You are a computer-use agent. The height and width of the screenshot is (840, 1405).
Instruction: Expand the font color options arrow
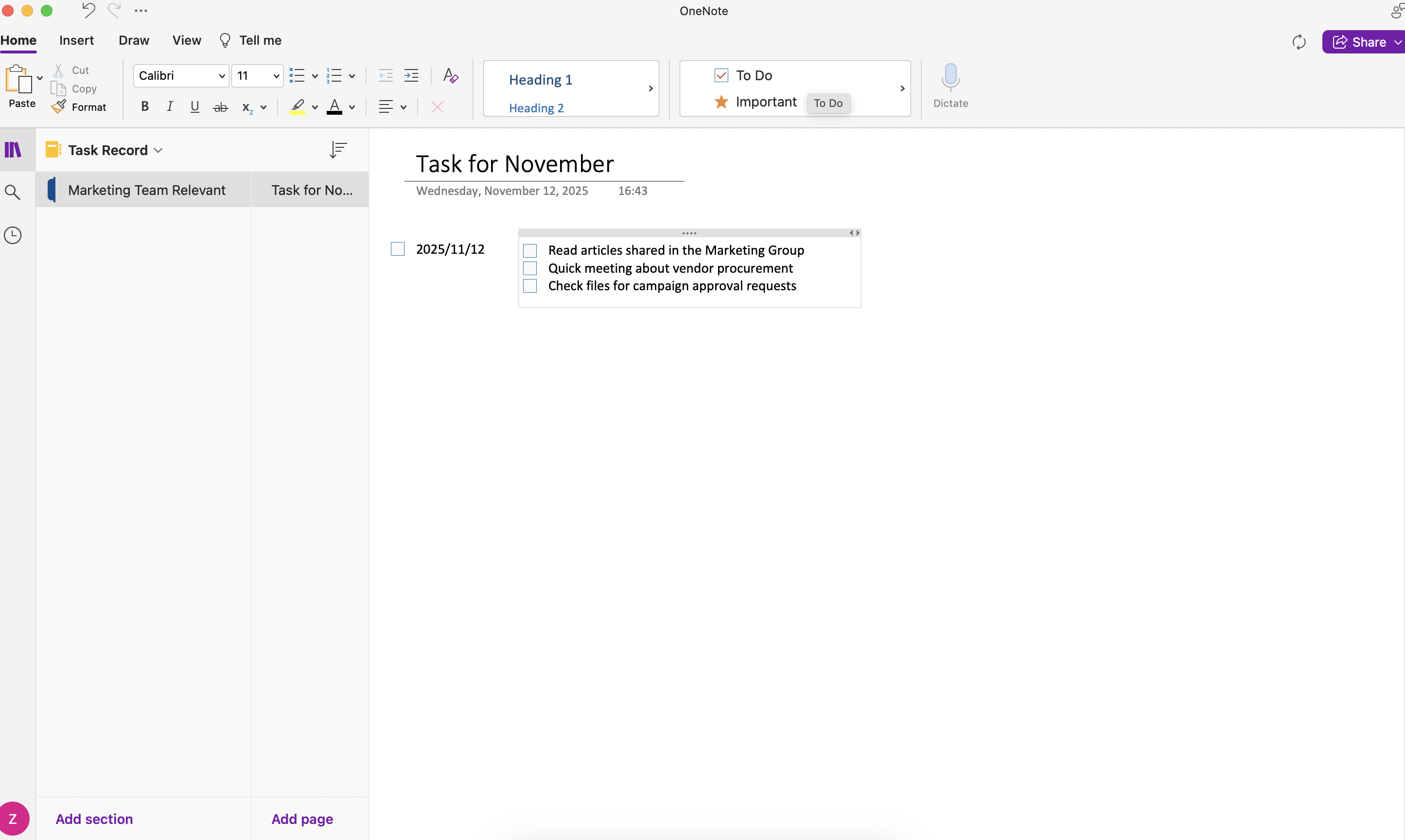pos(351,107)
